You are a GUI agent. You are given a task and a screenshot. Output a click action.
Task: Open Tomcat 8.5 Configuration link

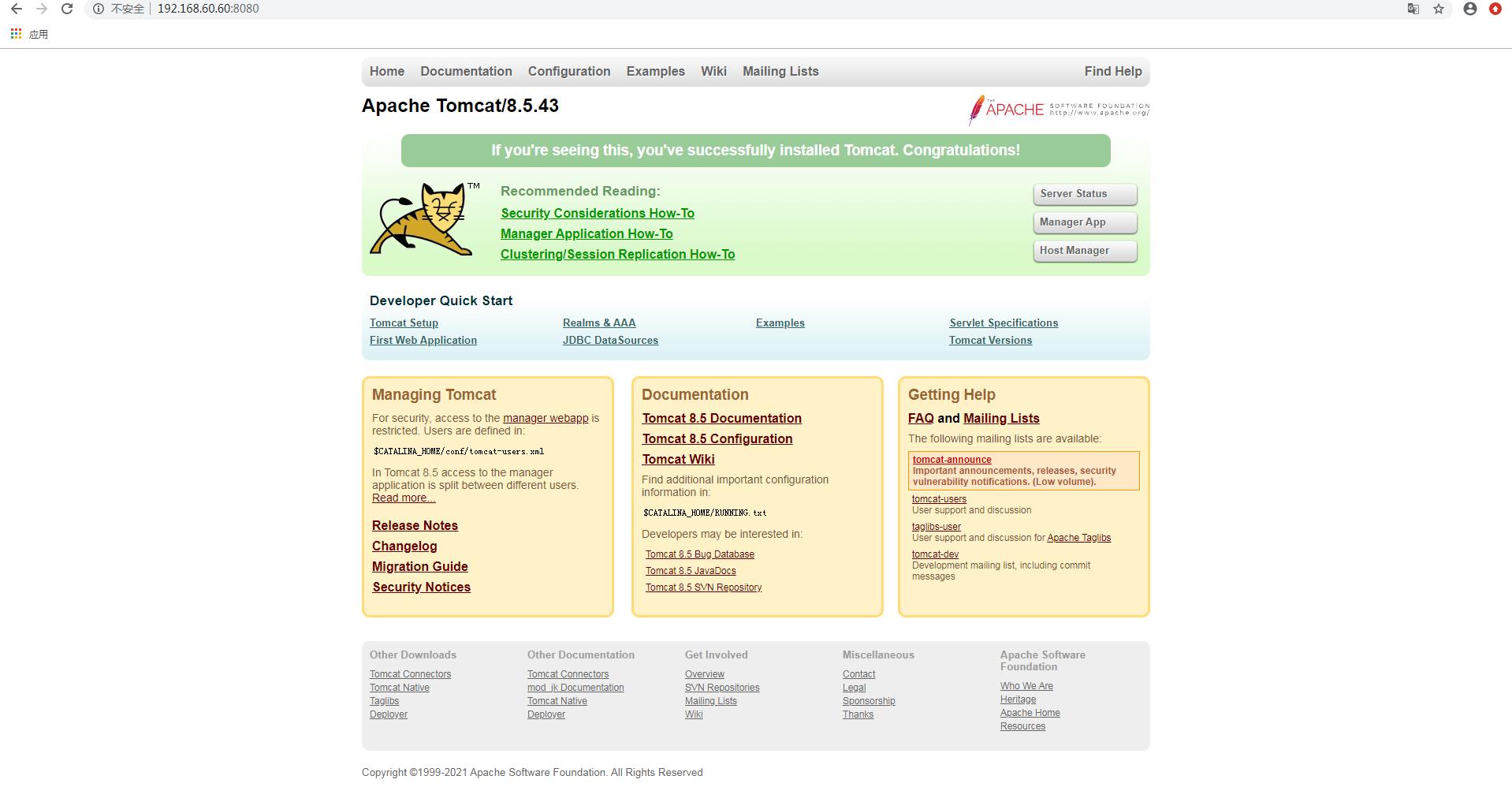[717, 438]
